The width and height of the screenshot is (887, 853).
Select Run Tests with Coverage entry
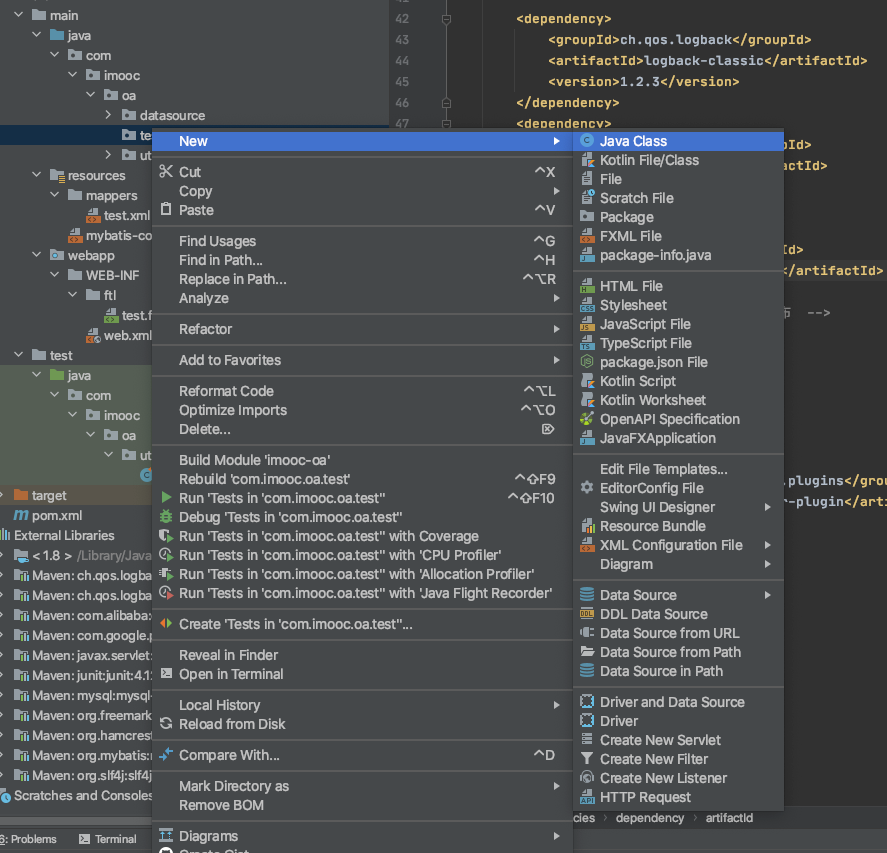[x=362, y=536]
